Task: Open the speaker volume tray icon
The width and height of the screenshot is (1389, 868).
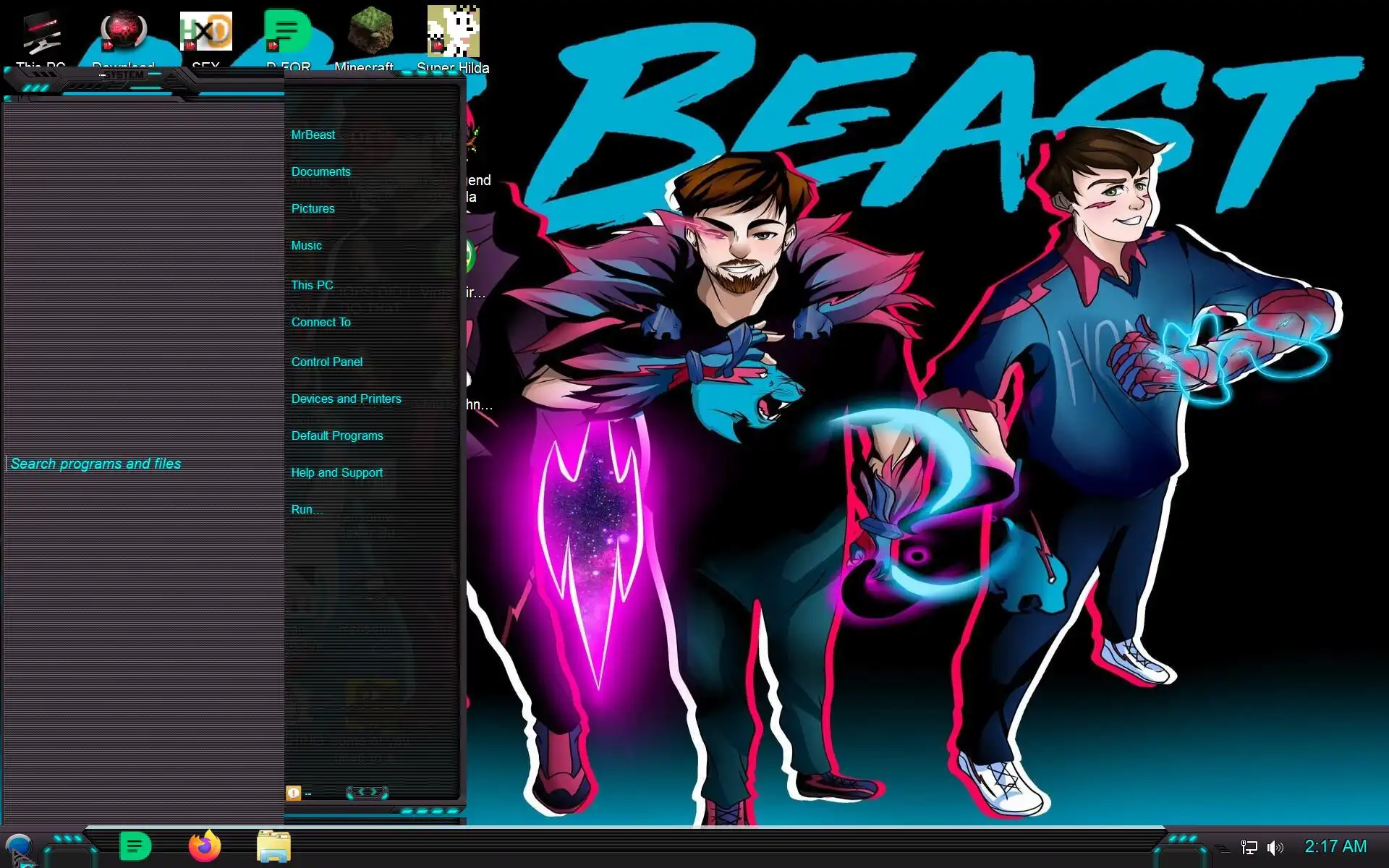Action: (x=1275, y=847)
